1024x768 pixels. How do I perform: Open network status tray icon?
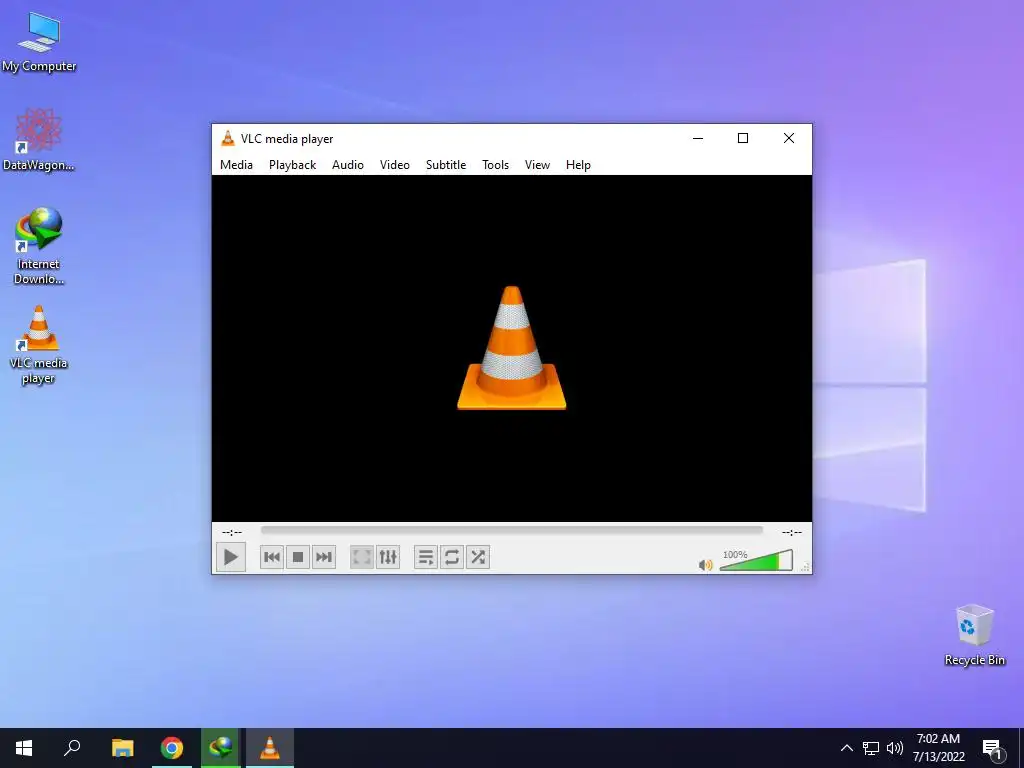click(871, 748)
